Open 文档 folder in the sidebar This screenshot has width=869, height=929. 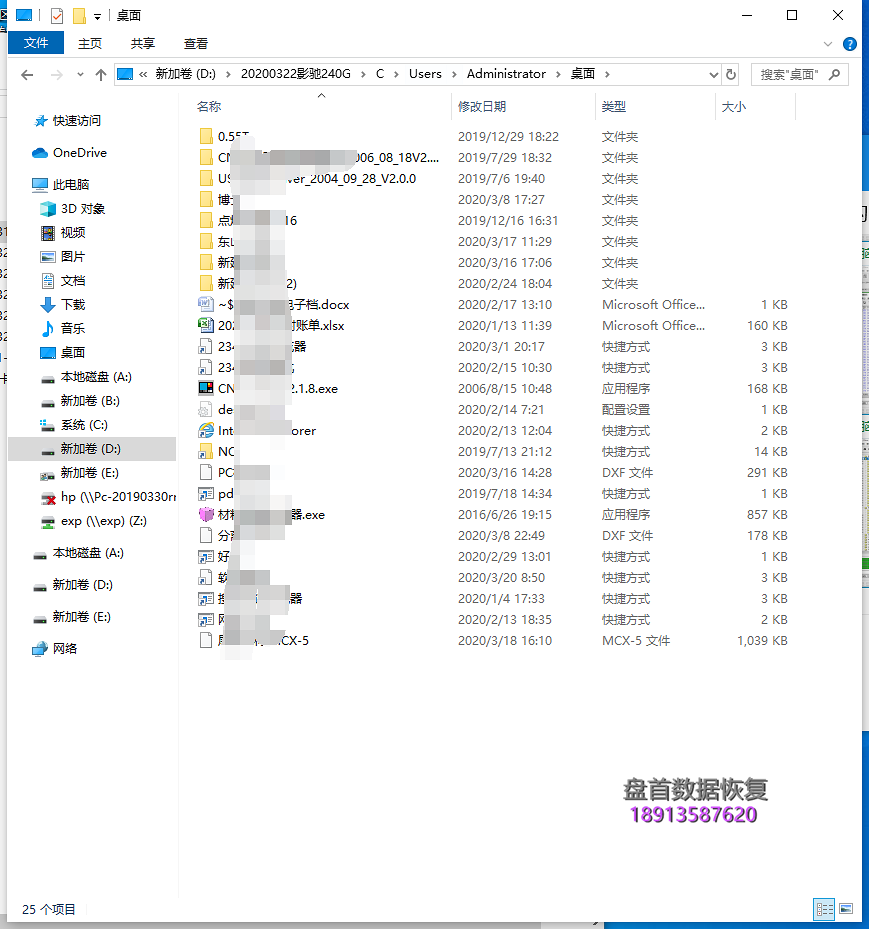(x=72, y=281)
